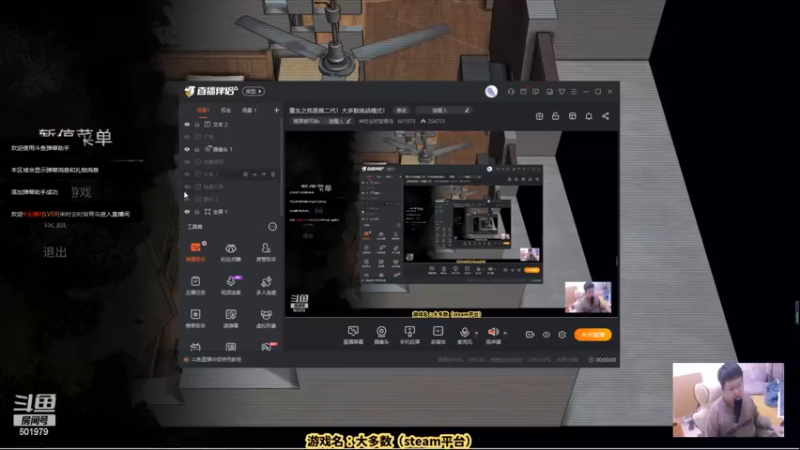Expand the microphone options arrow
800x450 pixels.
click(477, 333)
